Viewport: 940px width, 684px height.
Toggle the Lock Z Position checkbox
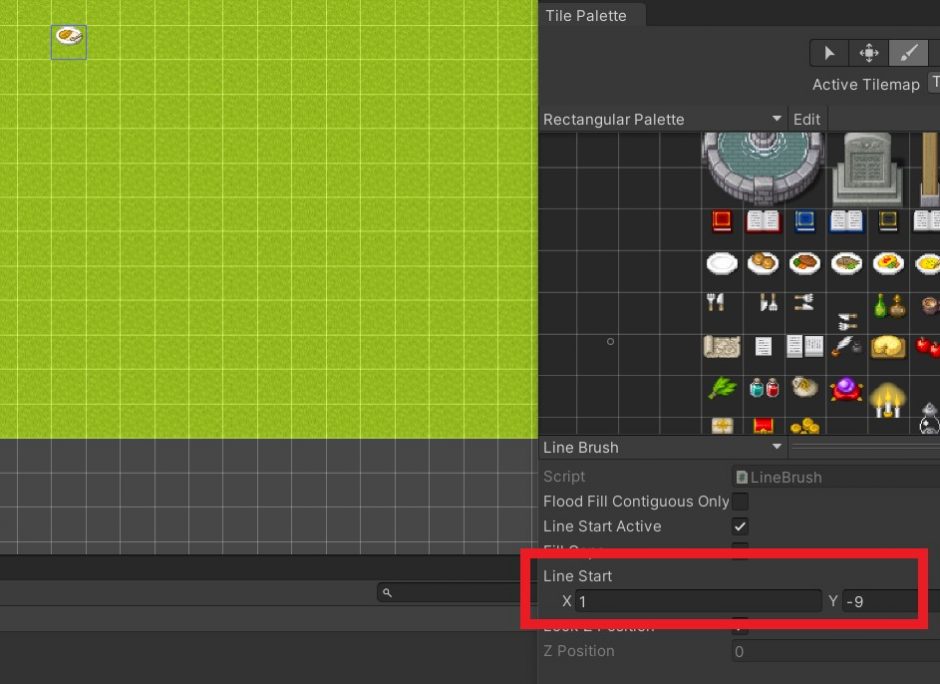pyautogui.click(x=739, y=625)
